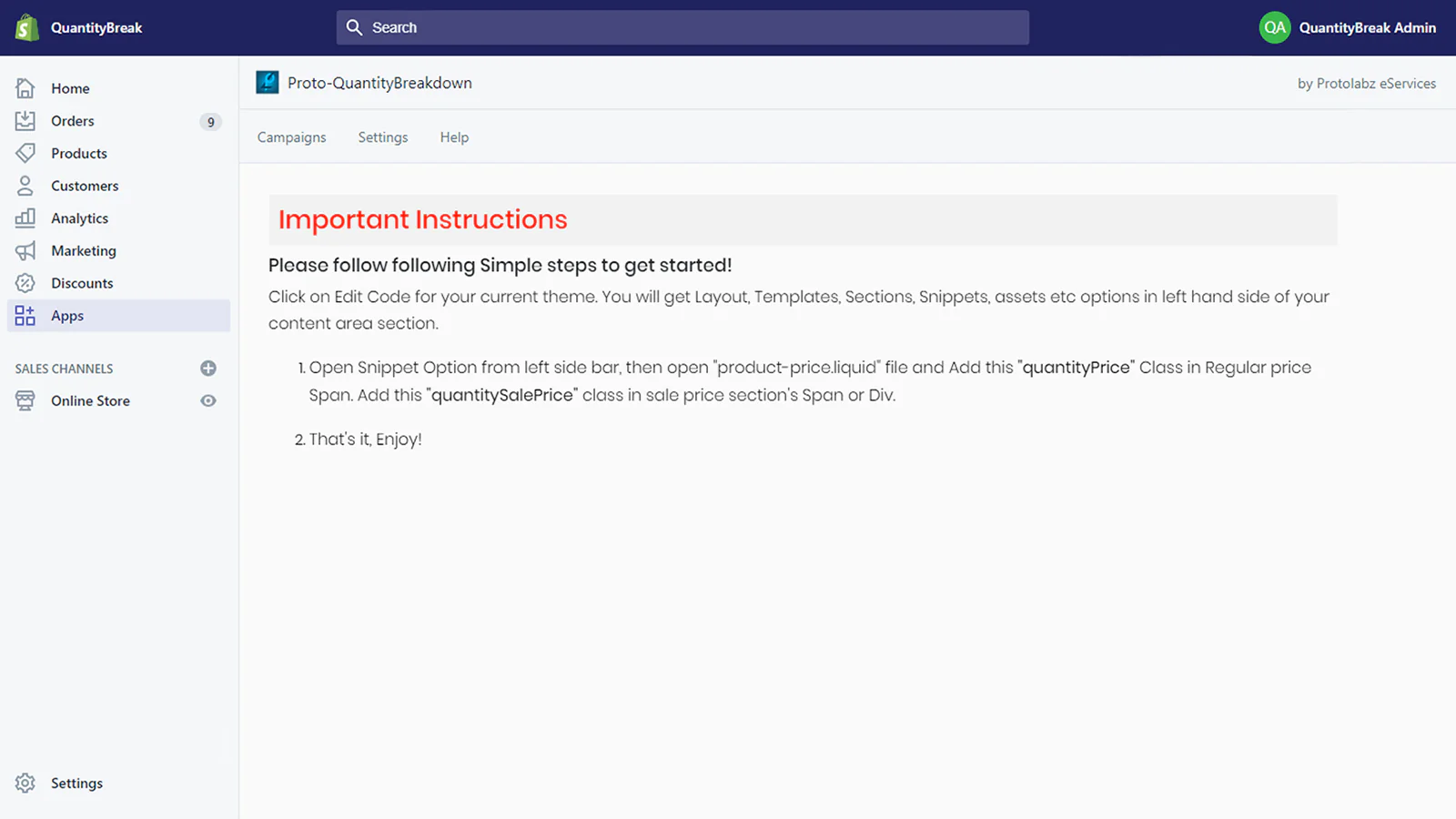Open Marketing via the megaphone icon
Image resolution: width=1456 pixels, height=819 pixels.
[25, 250]
